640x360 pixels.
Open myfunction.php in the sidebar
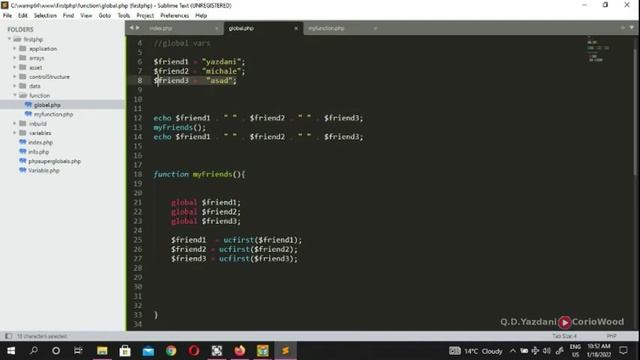coord(53,114)
